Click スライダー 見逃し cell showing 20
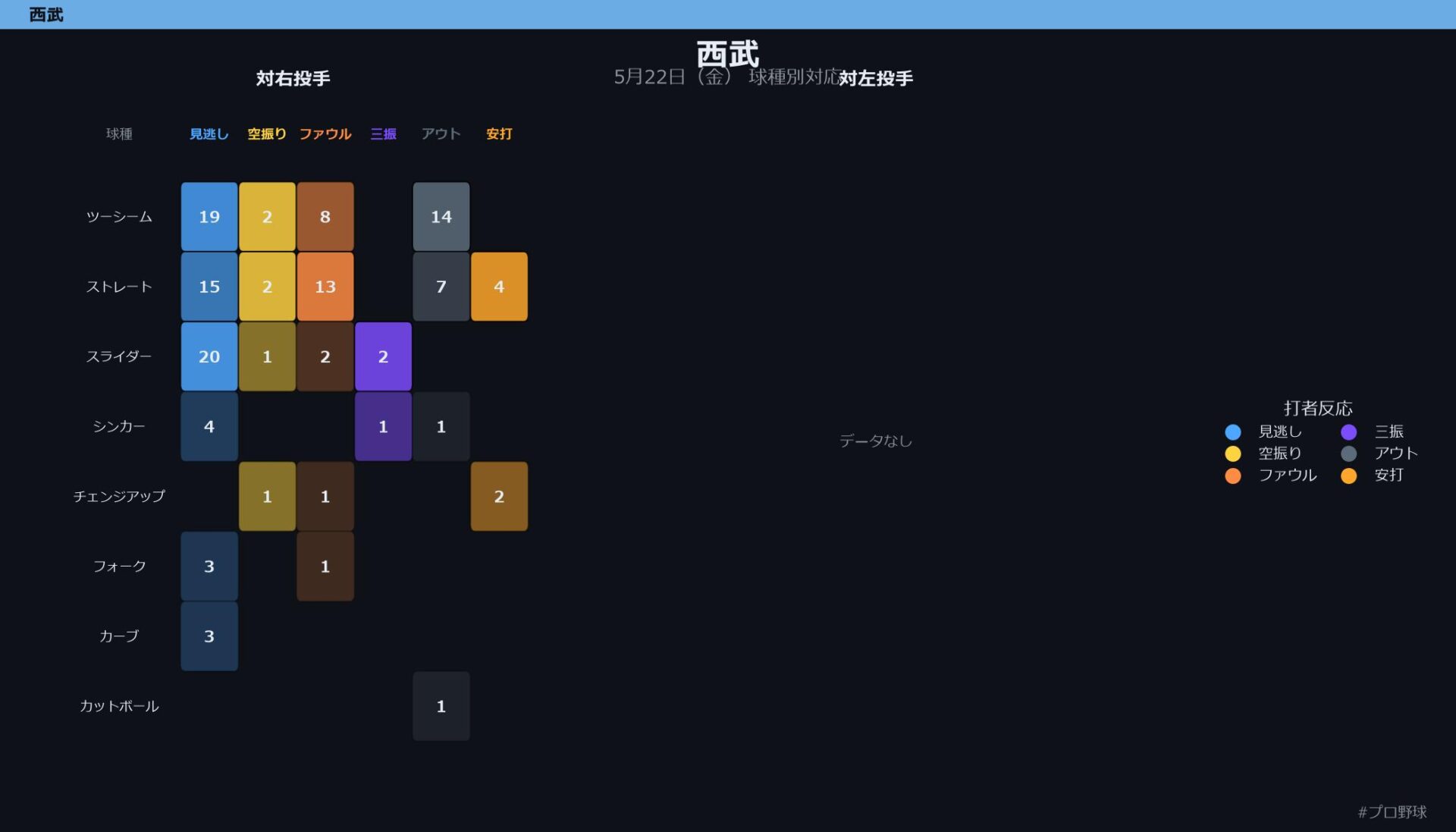 click(209, 356)
